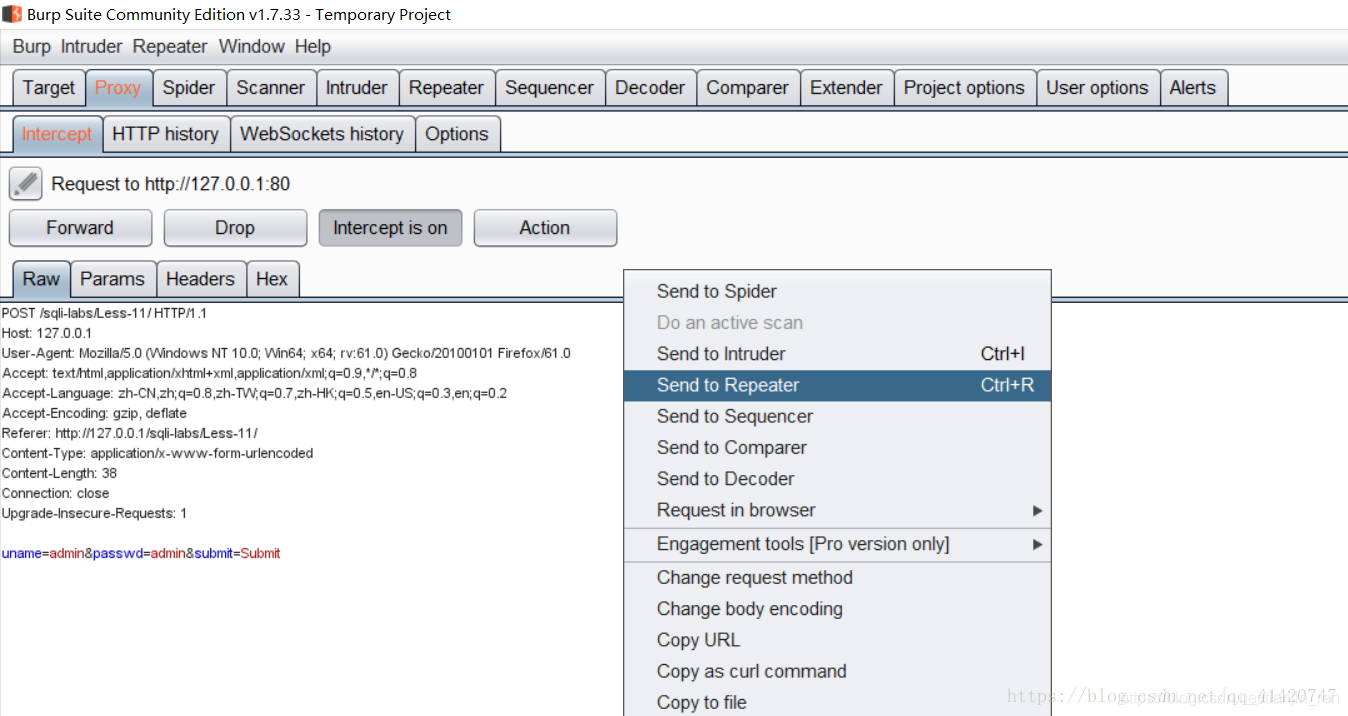Open the Sequencer tab

pos(549,88)
